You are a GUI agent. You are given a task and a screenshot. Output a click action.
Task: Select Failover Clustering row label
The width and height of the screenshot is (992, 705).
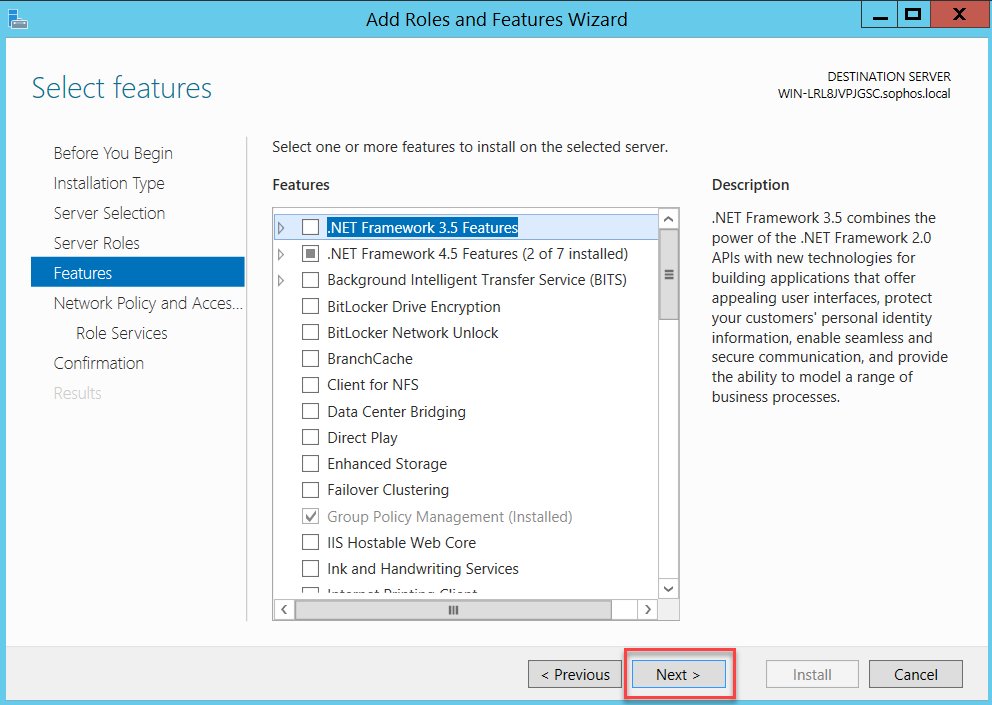point(388,490)
